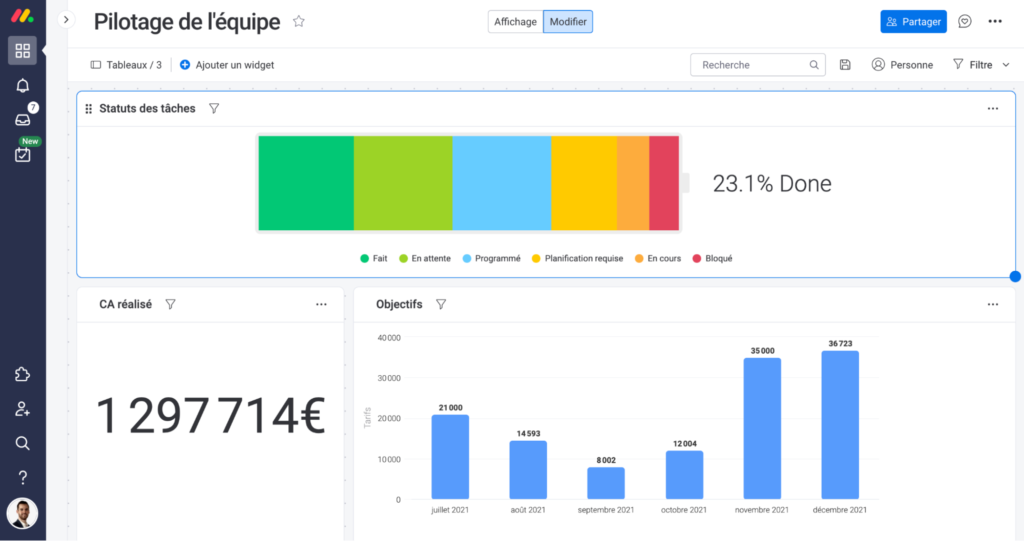Expand the Filtre dropdown chevron
1024x541 pixels.
click(1006, 65)
